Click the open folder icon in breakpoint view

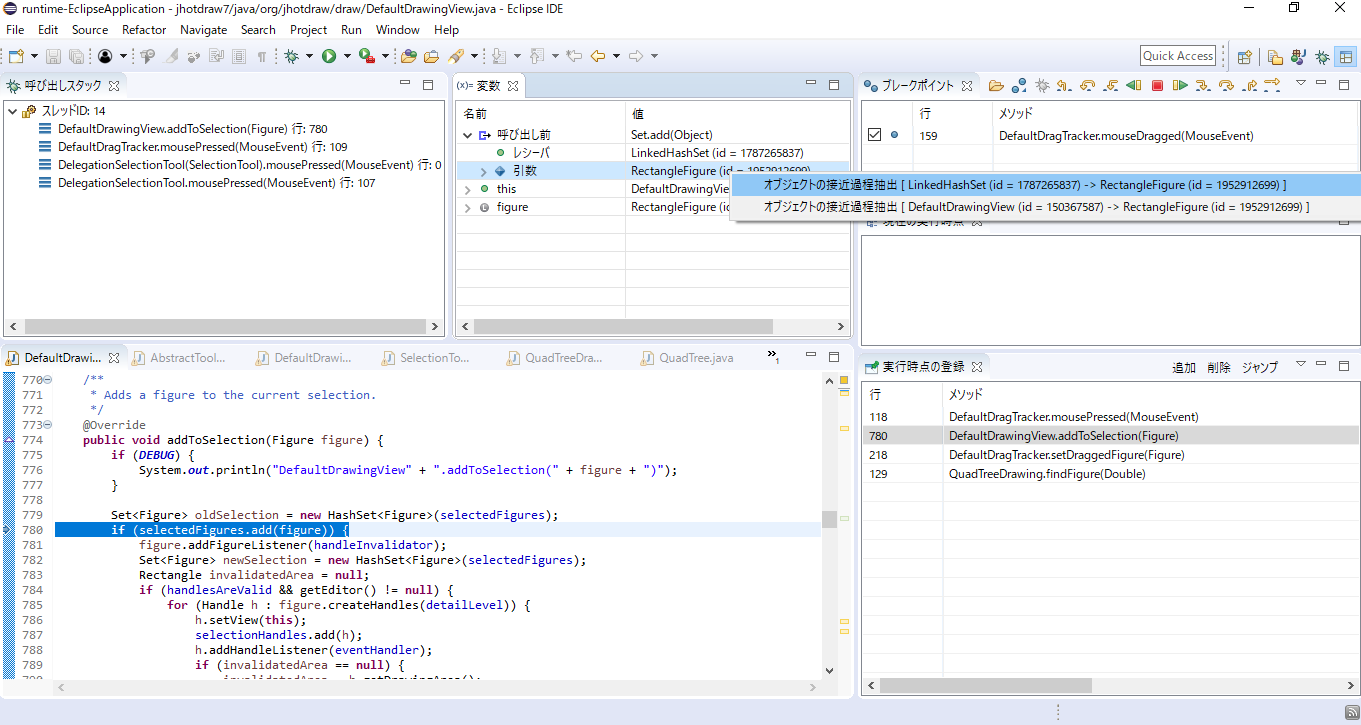[x=996, y=86]
